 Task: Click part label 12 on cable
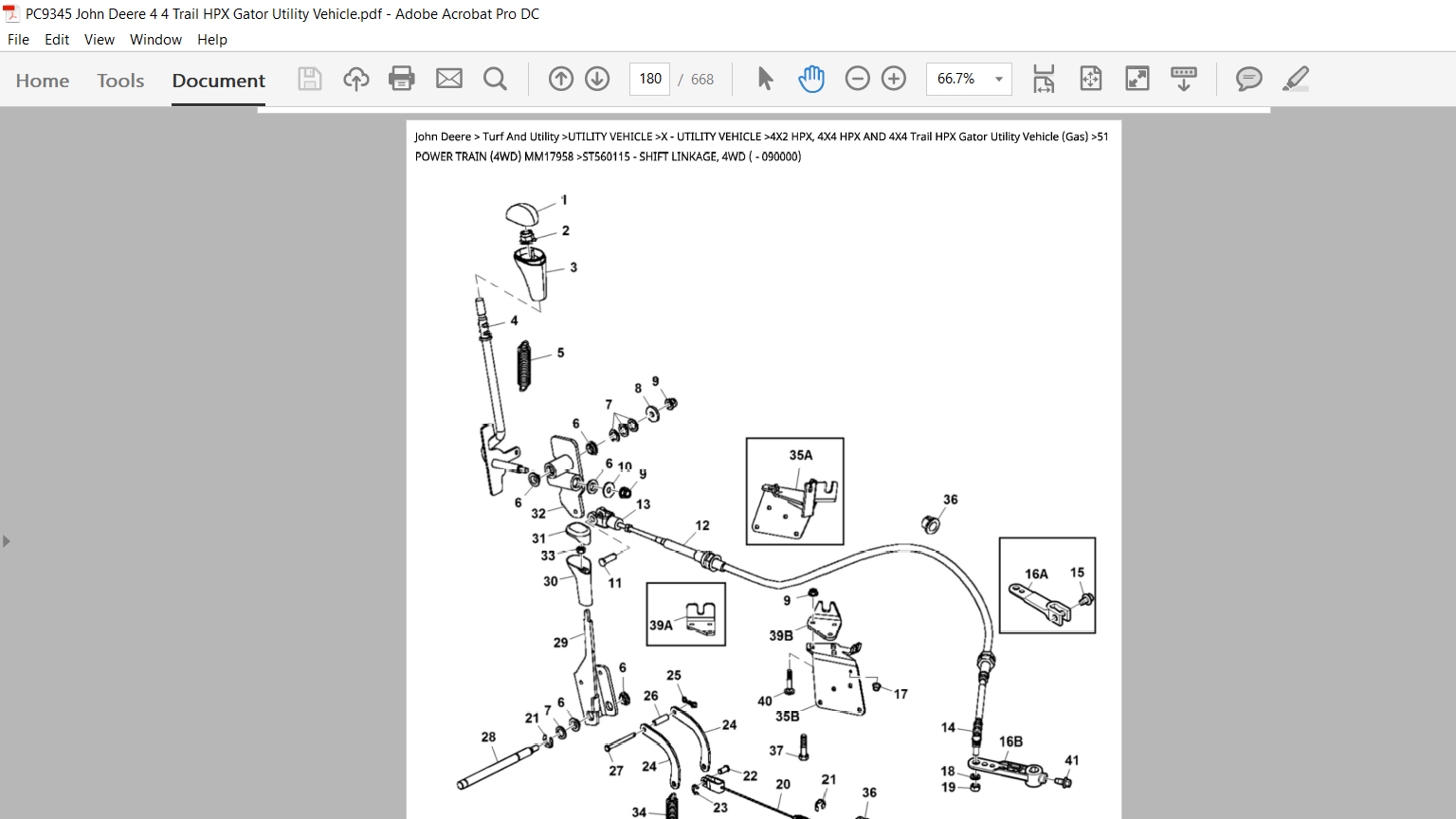click(701, 525)
